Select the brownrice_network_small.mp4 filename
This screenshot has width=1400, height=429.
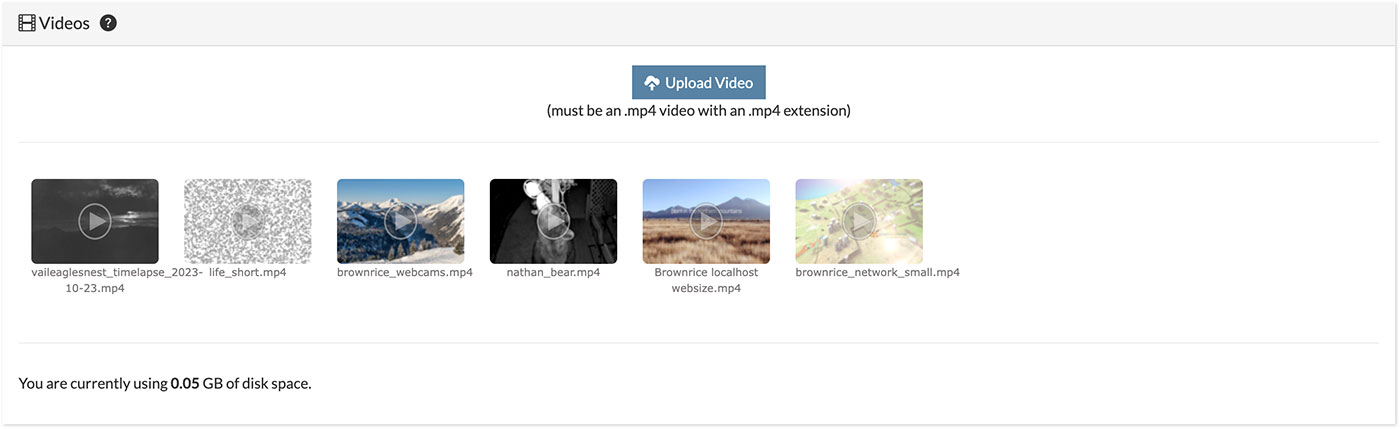[x=877, y=272]
